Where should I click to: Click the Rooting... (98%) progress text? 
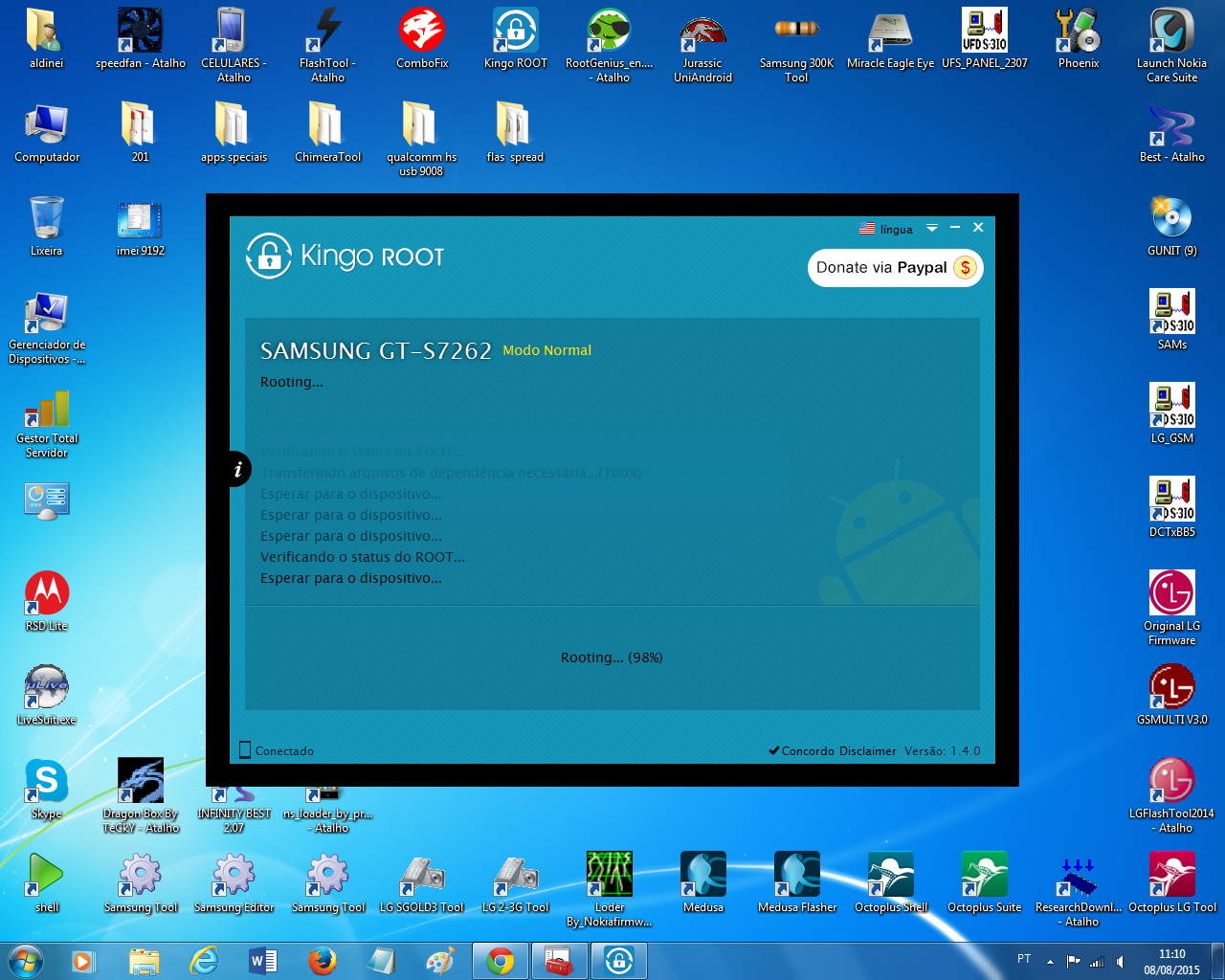(612, 657)
